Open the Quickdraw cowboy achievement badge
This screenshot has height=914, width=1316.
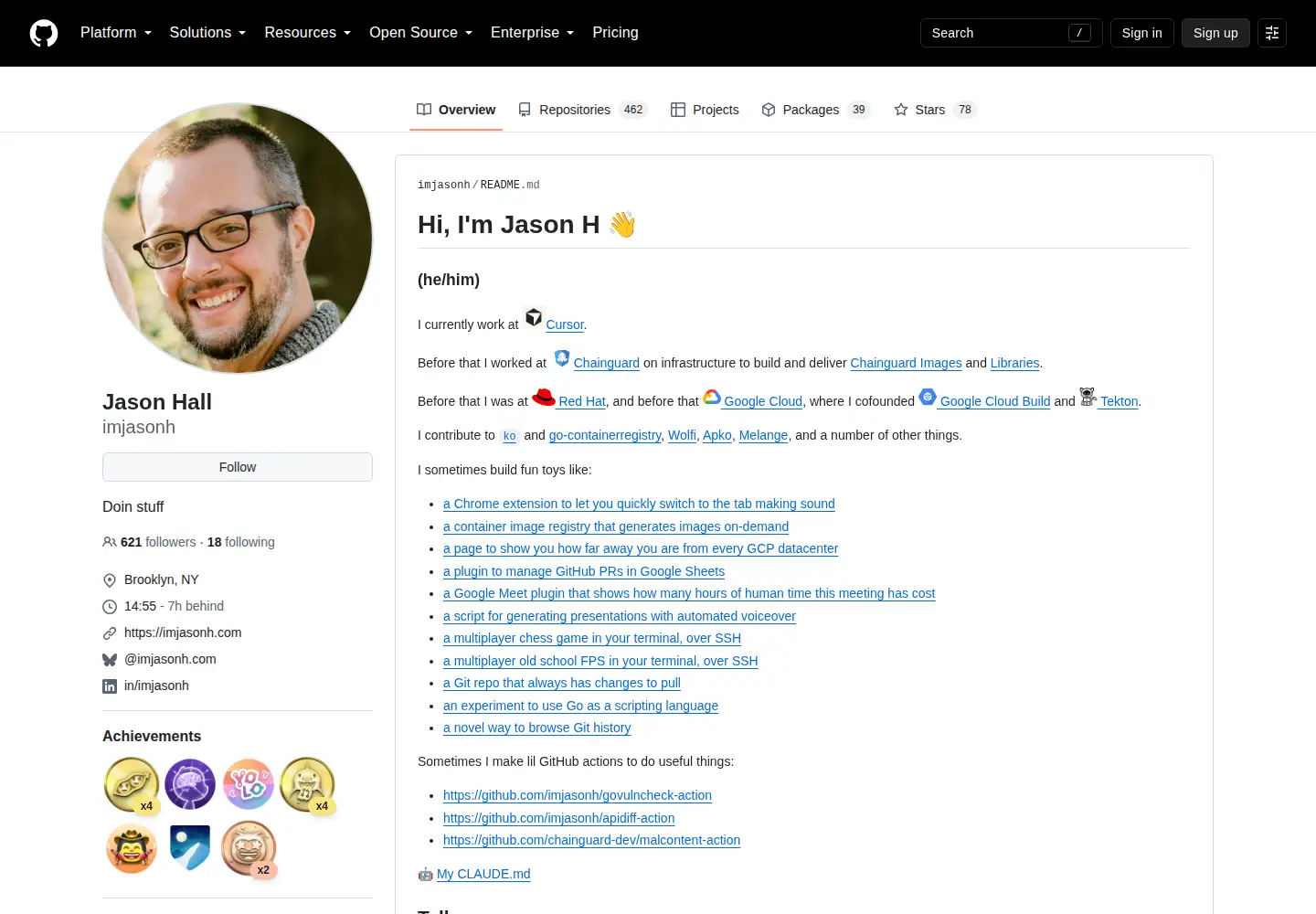click(x=132, y=848)
